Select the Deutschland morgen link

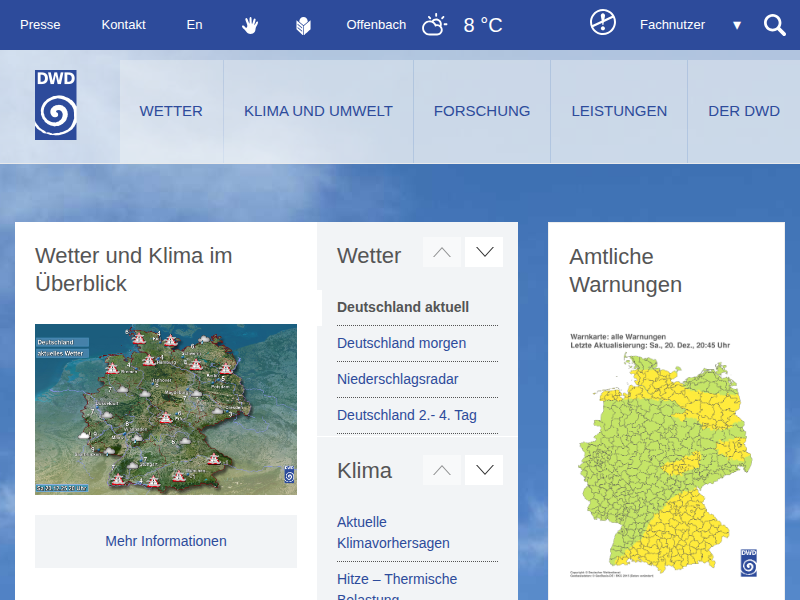click(x=404, y=343)
